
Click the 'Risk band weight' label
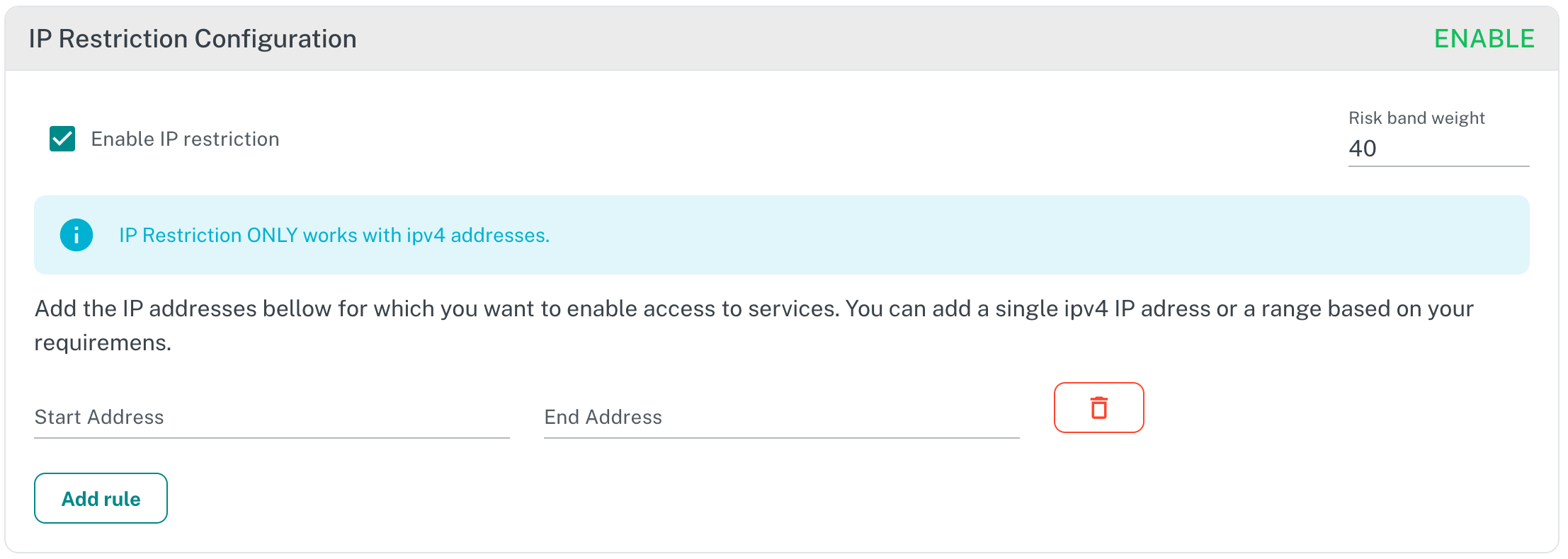(1416, 118)
